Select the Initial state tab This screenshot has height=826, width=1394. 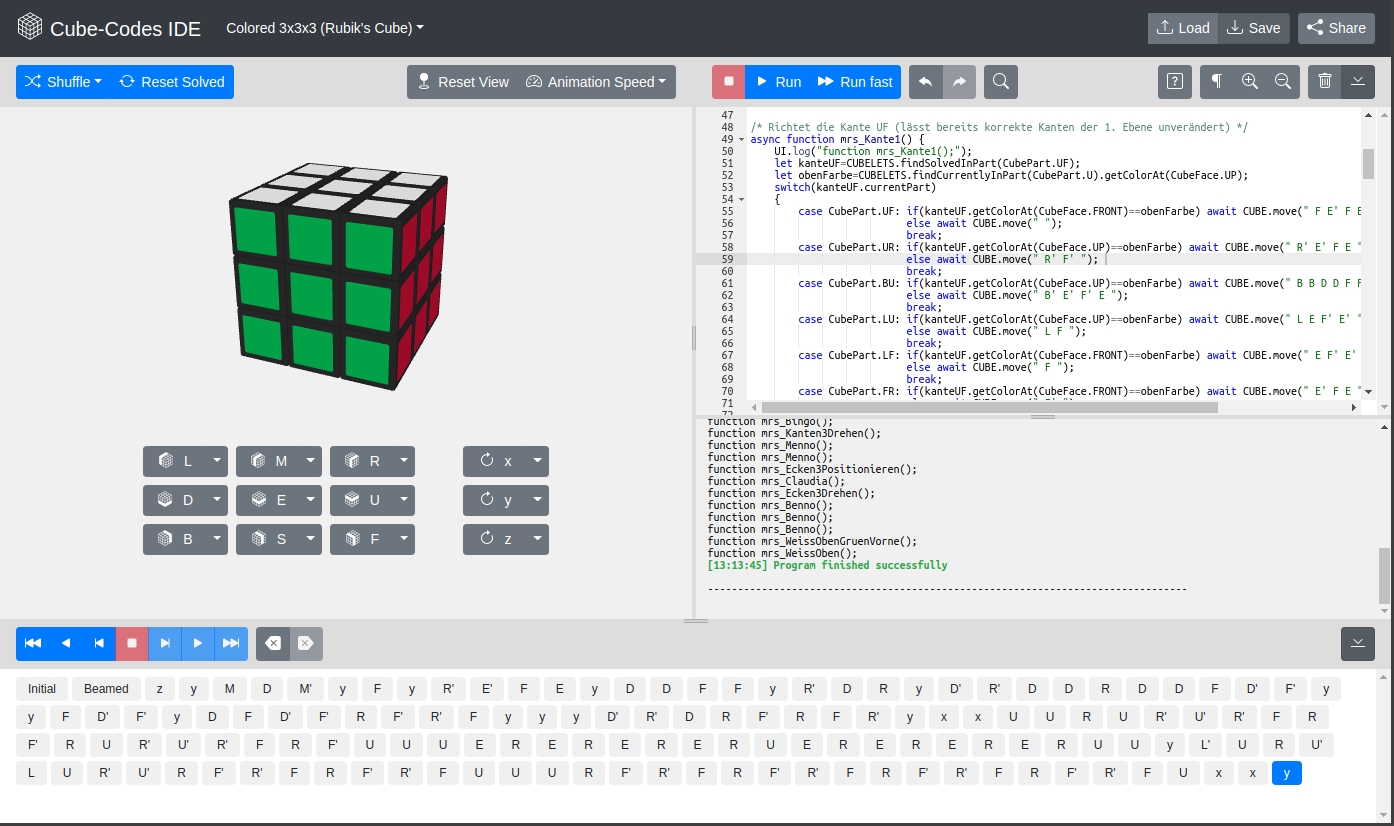(41, 688)
